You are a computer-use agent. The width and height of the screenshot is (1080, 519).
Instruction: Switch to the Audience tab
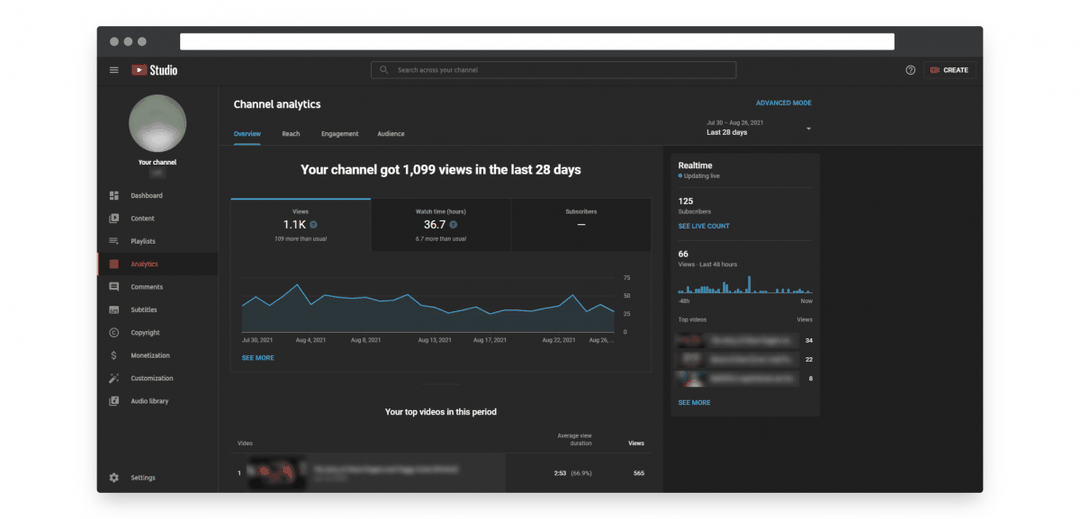tap(391, 134)
